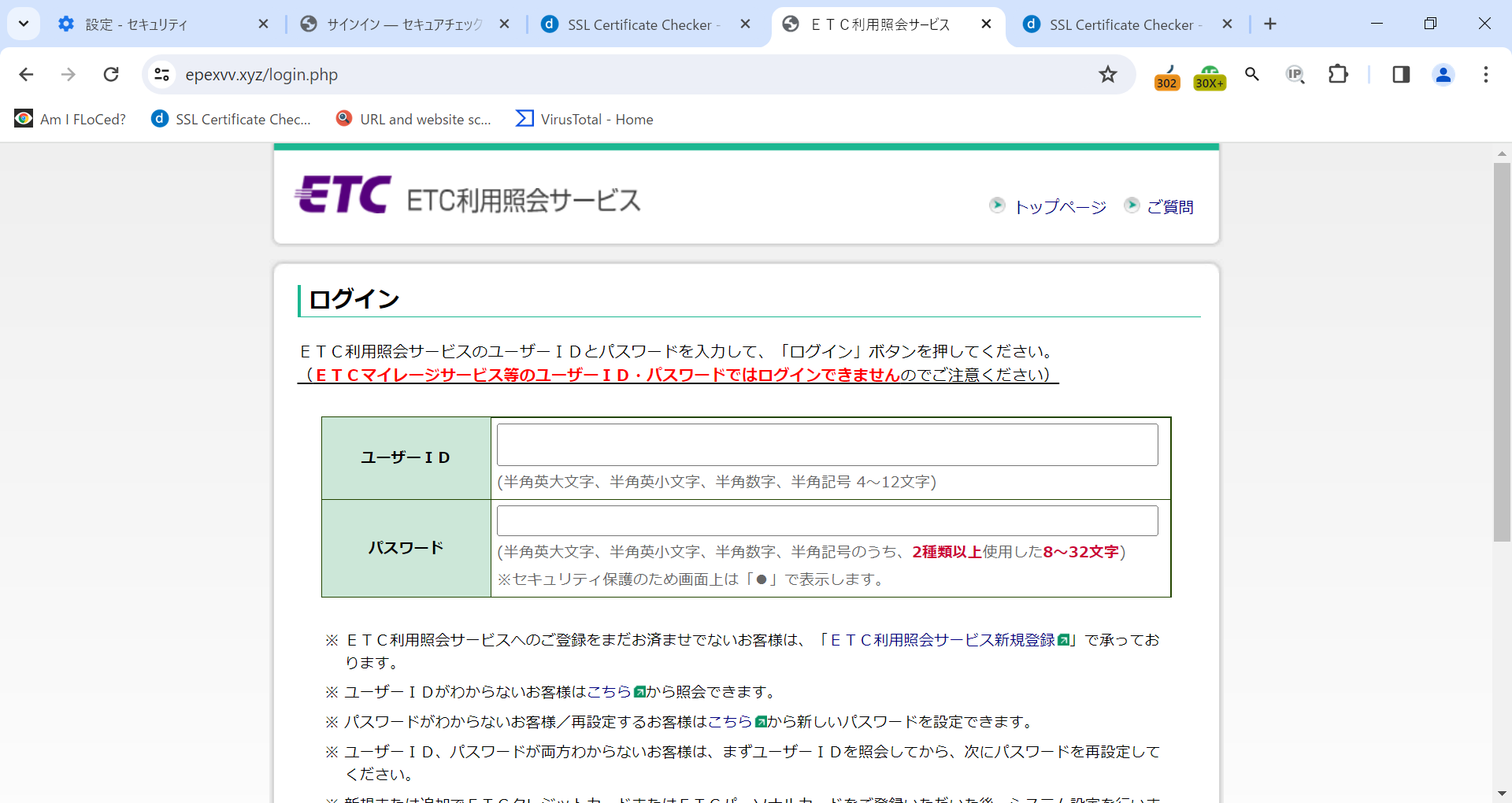Go forward to the next page
The height and width of the screenshot is (803, 1512).
69,74
